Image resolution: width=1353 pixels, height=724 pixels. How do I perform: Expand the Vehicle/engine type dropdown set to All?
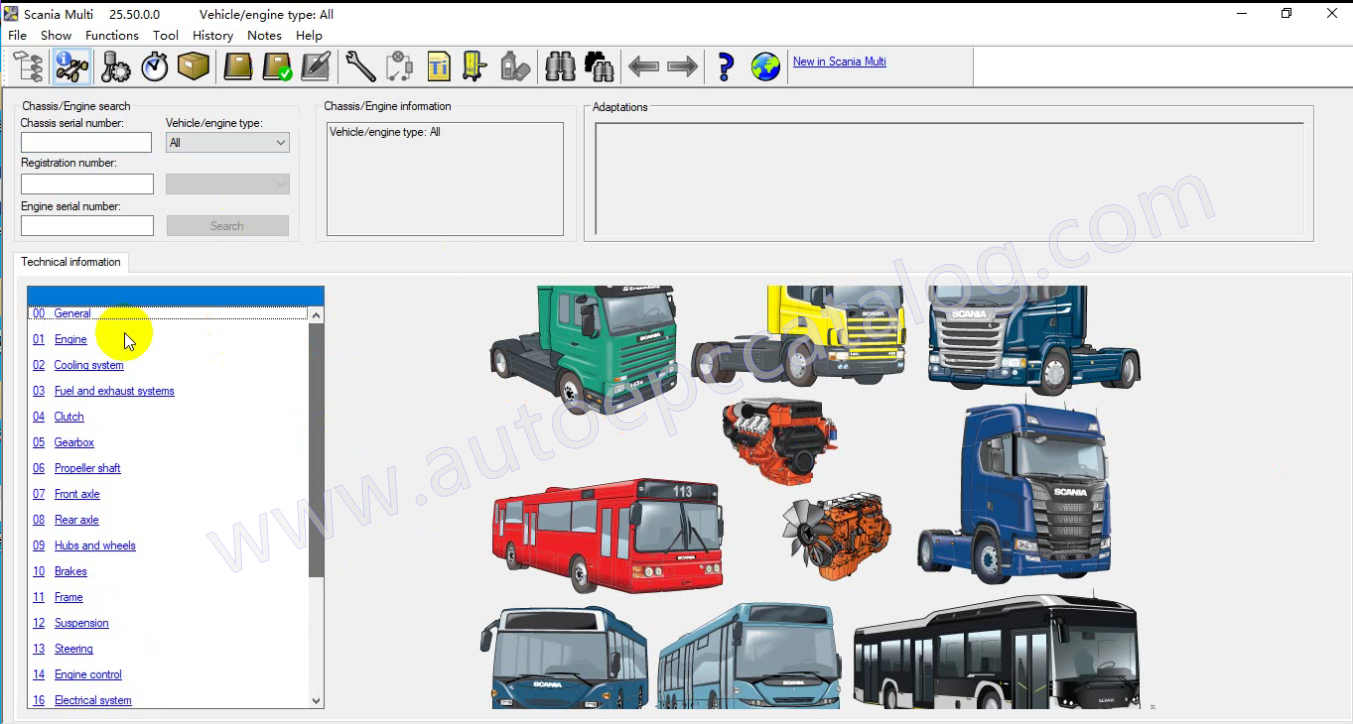tap(228, 143)
